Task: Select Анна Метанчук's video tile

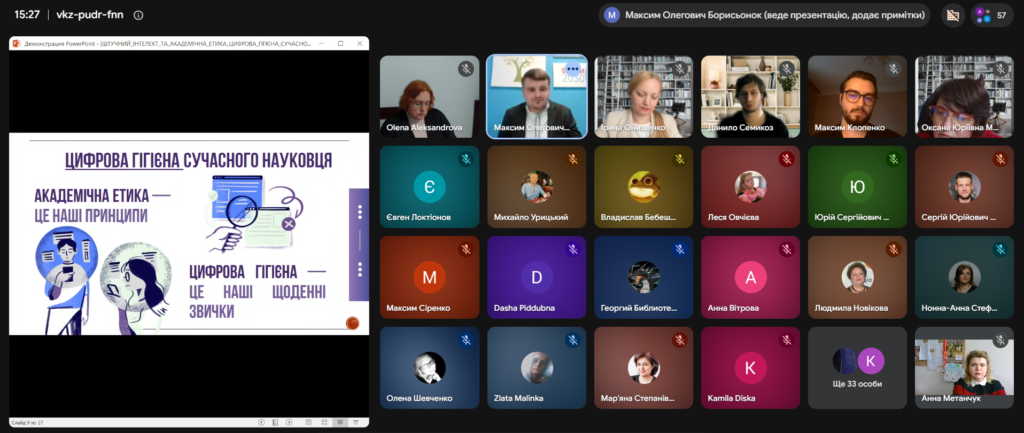Action: coord(965,368)
